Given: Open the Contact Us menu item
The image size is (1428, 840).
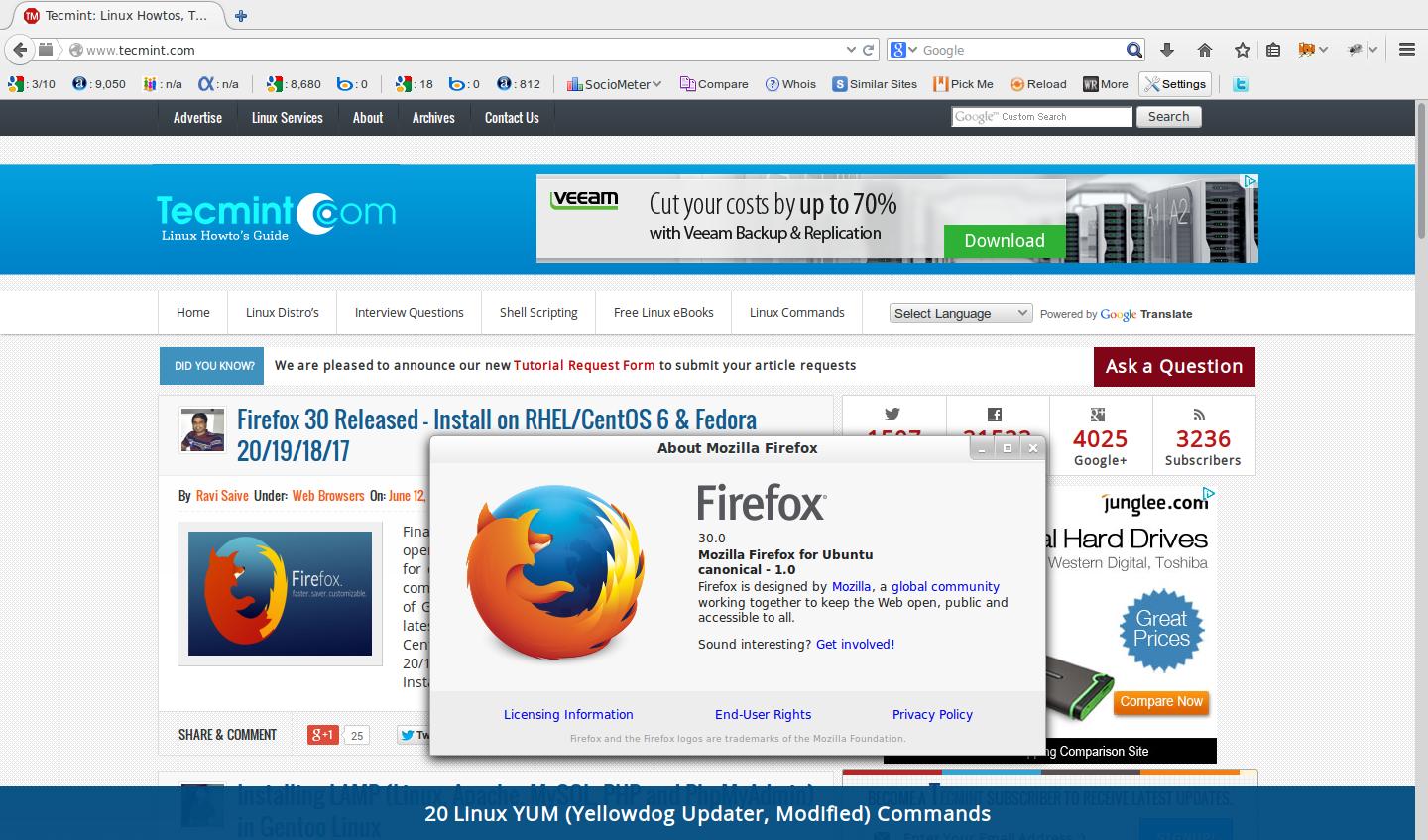Looking at the screenshot, I should click(512, 117).
